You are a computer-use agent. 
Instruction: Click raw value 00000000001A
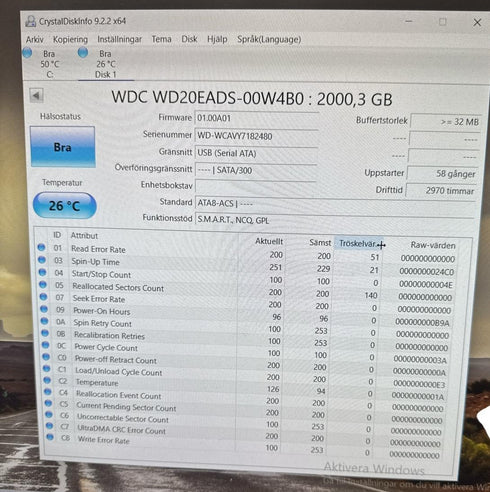(x=418, y=396)
